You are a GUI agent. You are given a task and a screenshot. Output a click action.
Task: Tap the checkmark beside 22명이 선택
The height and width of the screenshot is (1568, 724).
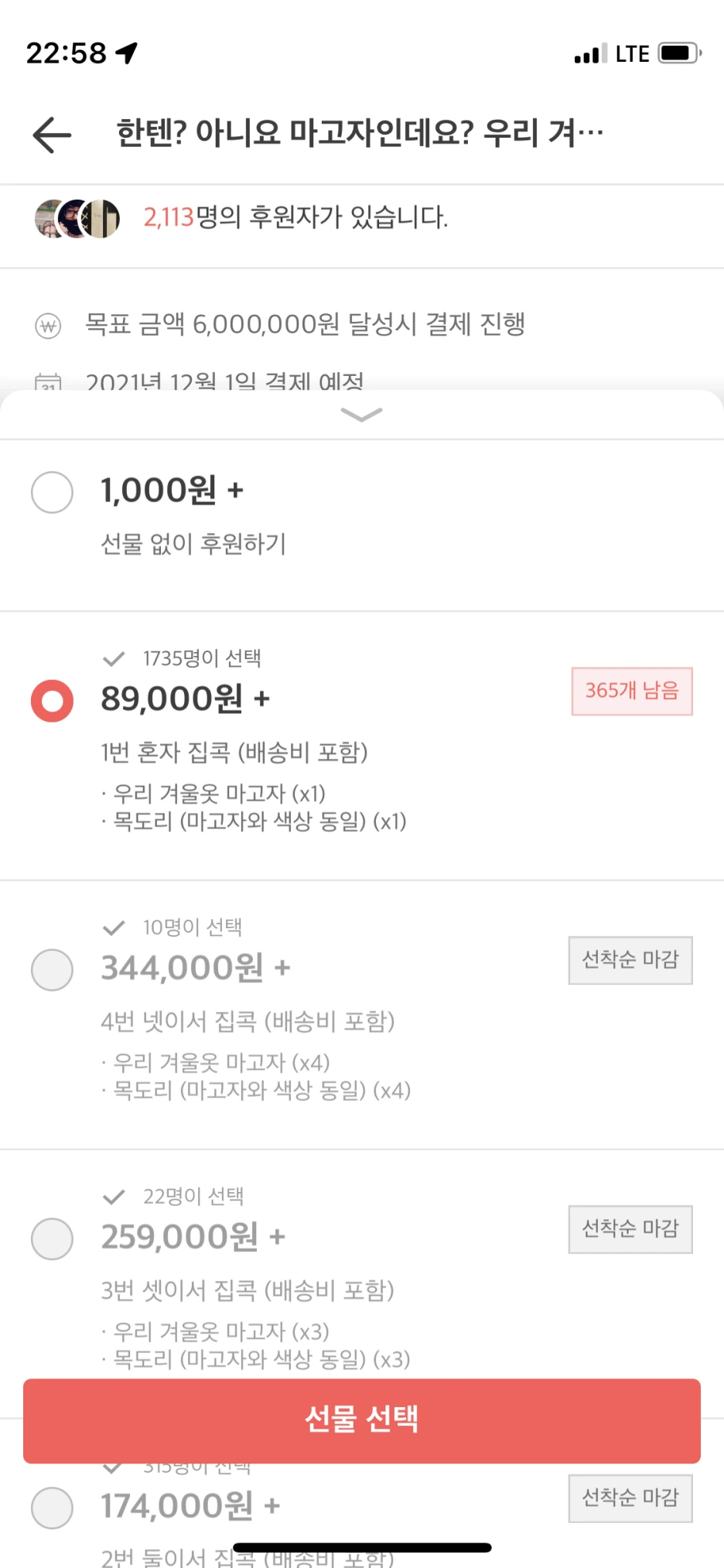(114, 1197)
